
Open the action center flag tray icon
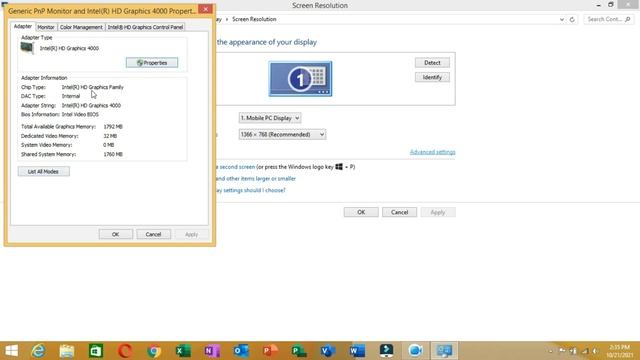point(562,351)
